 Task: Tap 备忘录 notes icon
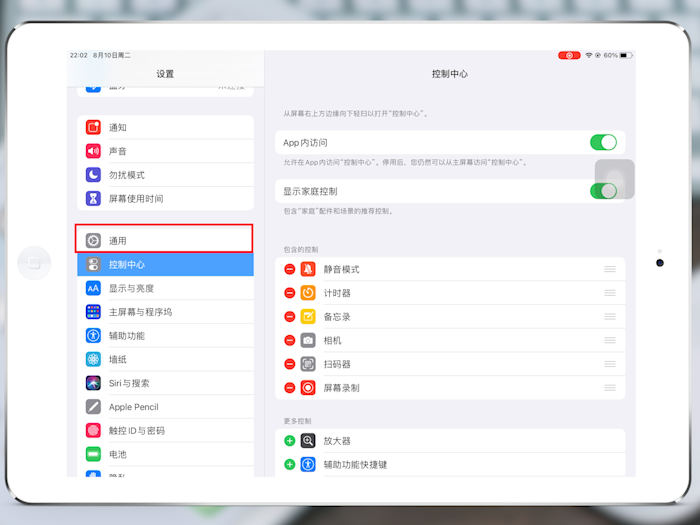point(308,317)
